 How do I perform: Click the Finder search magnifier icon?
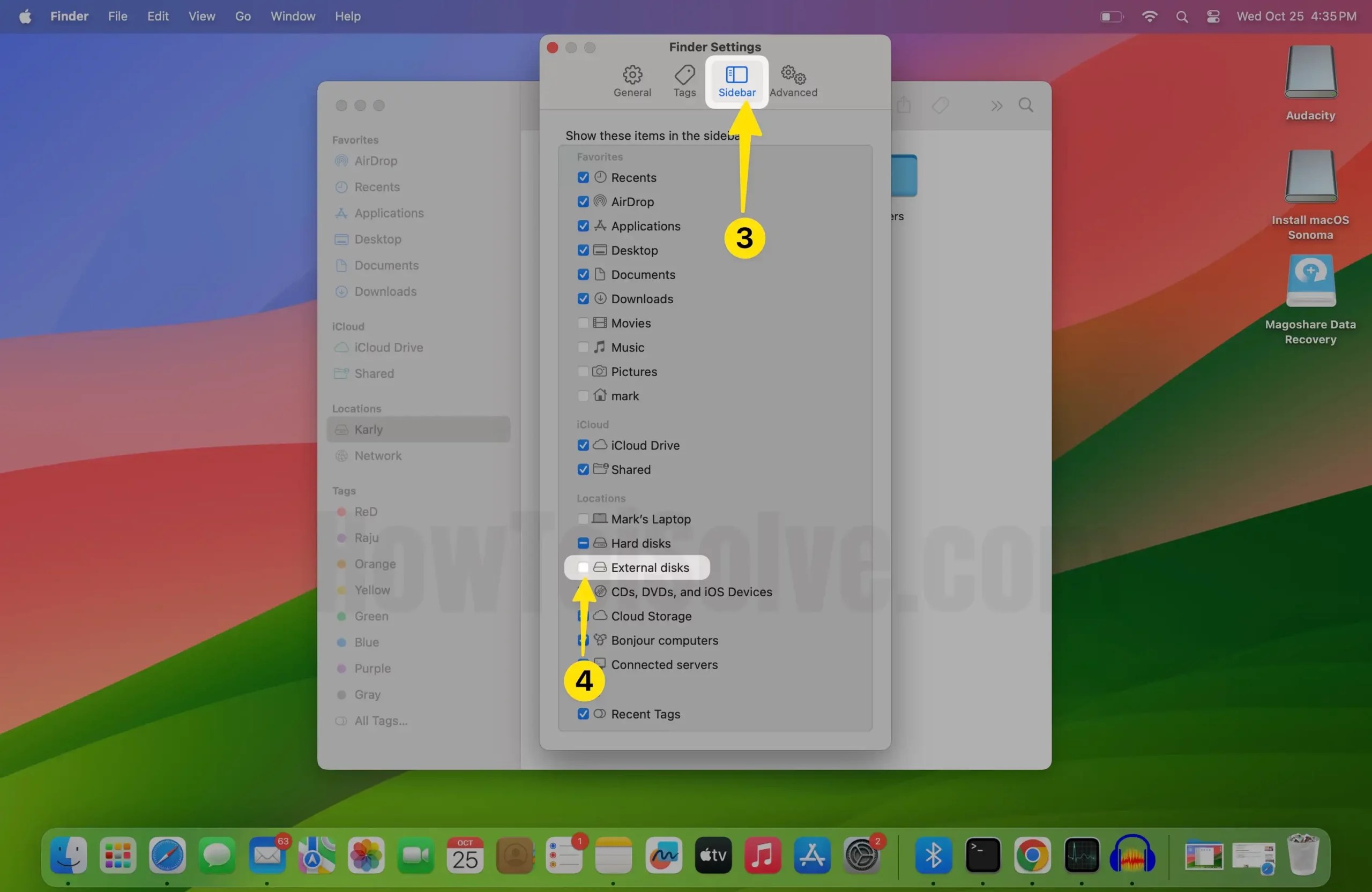pyautogui.click(x=1026, y=106)
